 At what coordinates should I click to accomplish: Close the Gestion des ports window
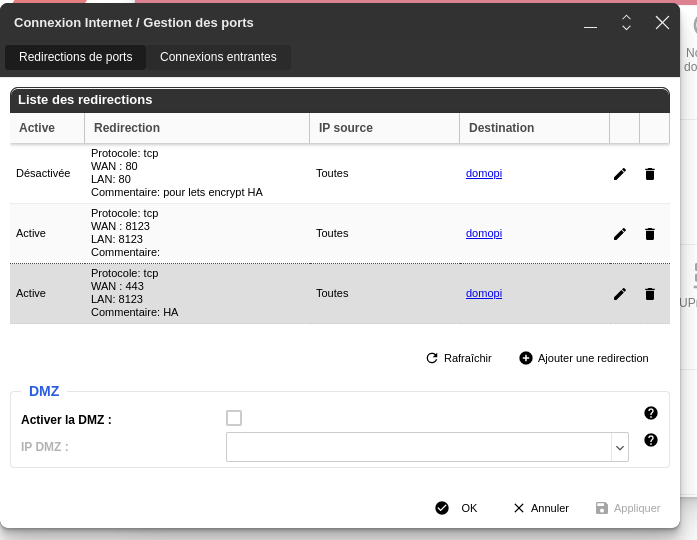coord(662,23)
